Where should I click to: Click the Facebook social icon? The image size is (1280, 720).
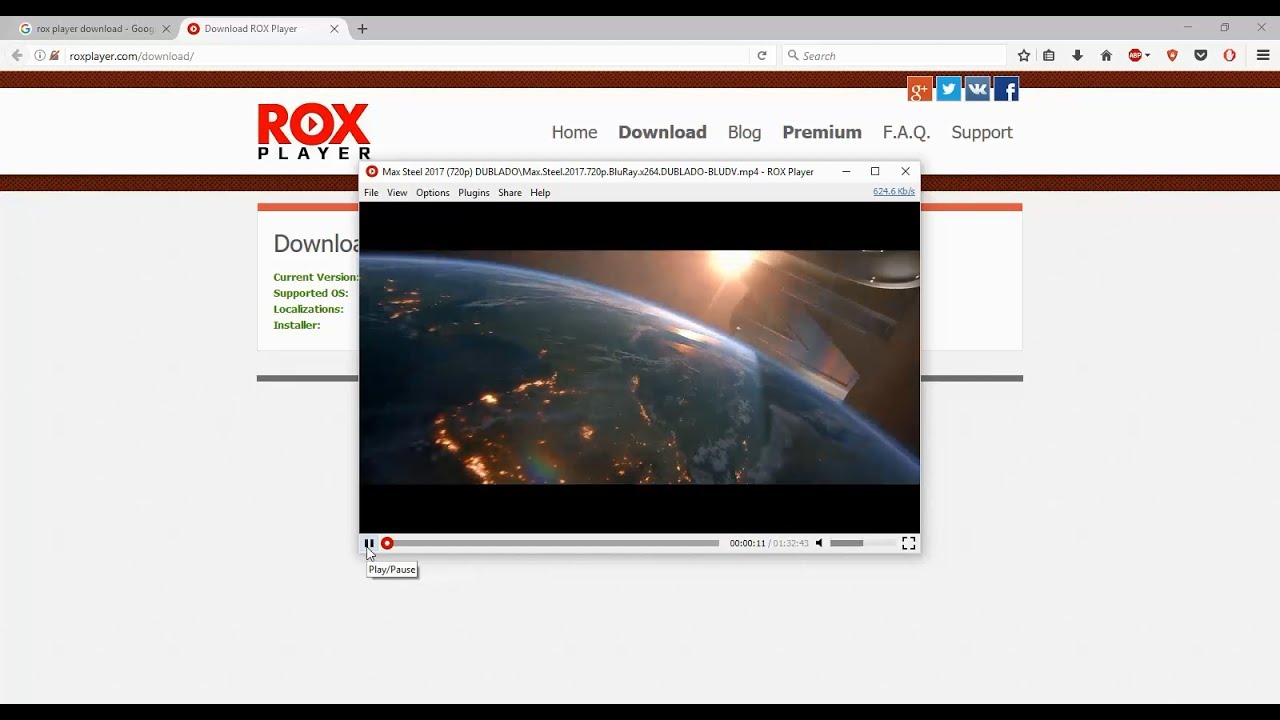(1006, 90)
